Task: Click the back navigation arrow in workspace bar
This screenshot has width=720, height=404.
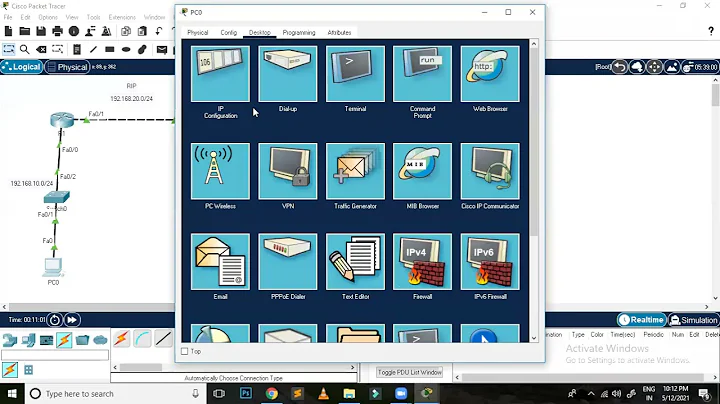Action: pos(619,67)
